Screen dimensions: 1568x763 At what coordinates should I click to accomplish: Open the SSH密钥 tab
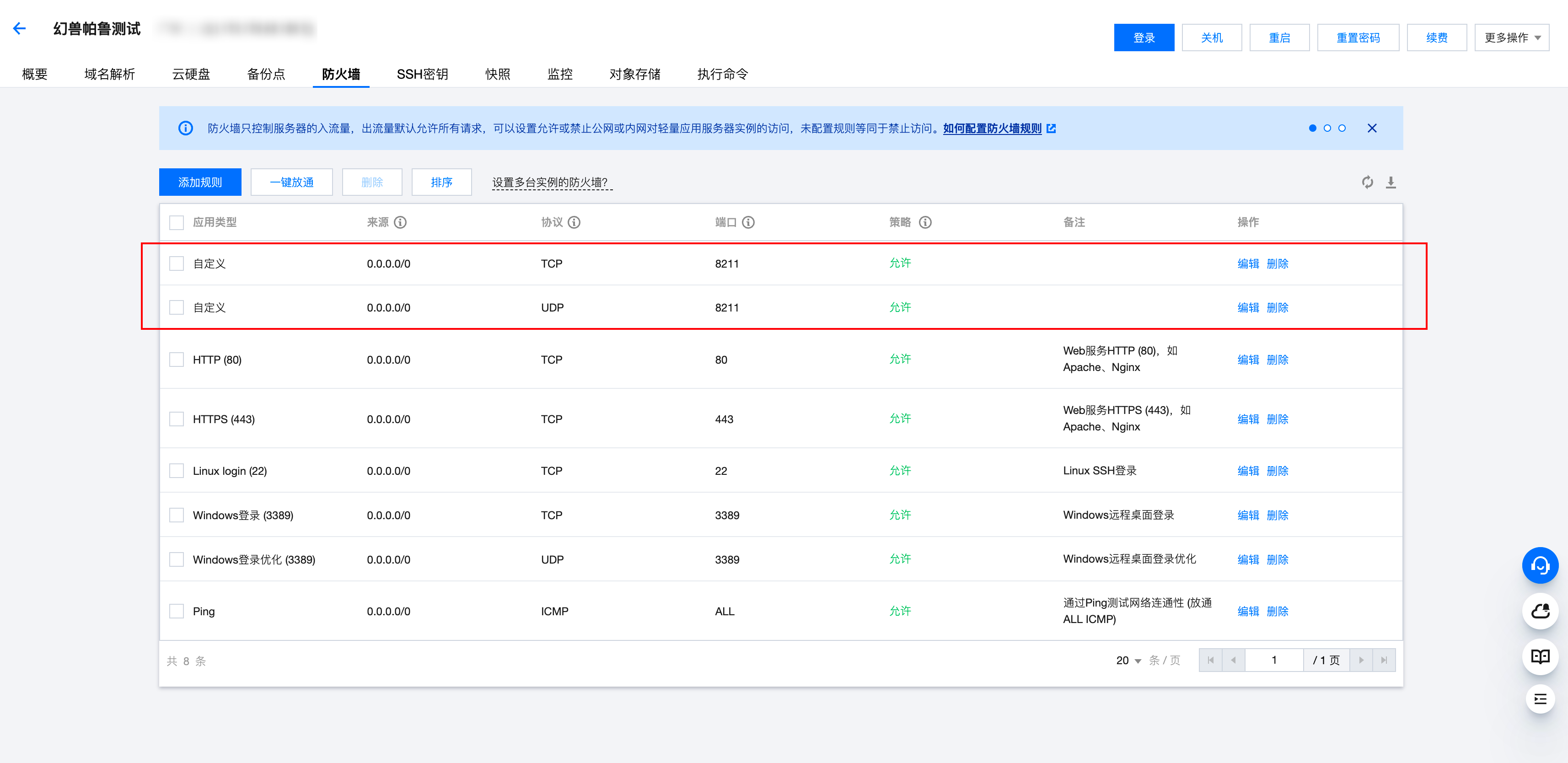pos(422,74)
